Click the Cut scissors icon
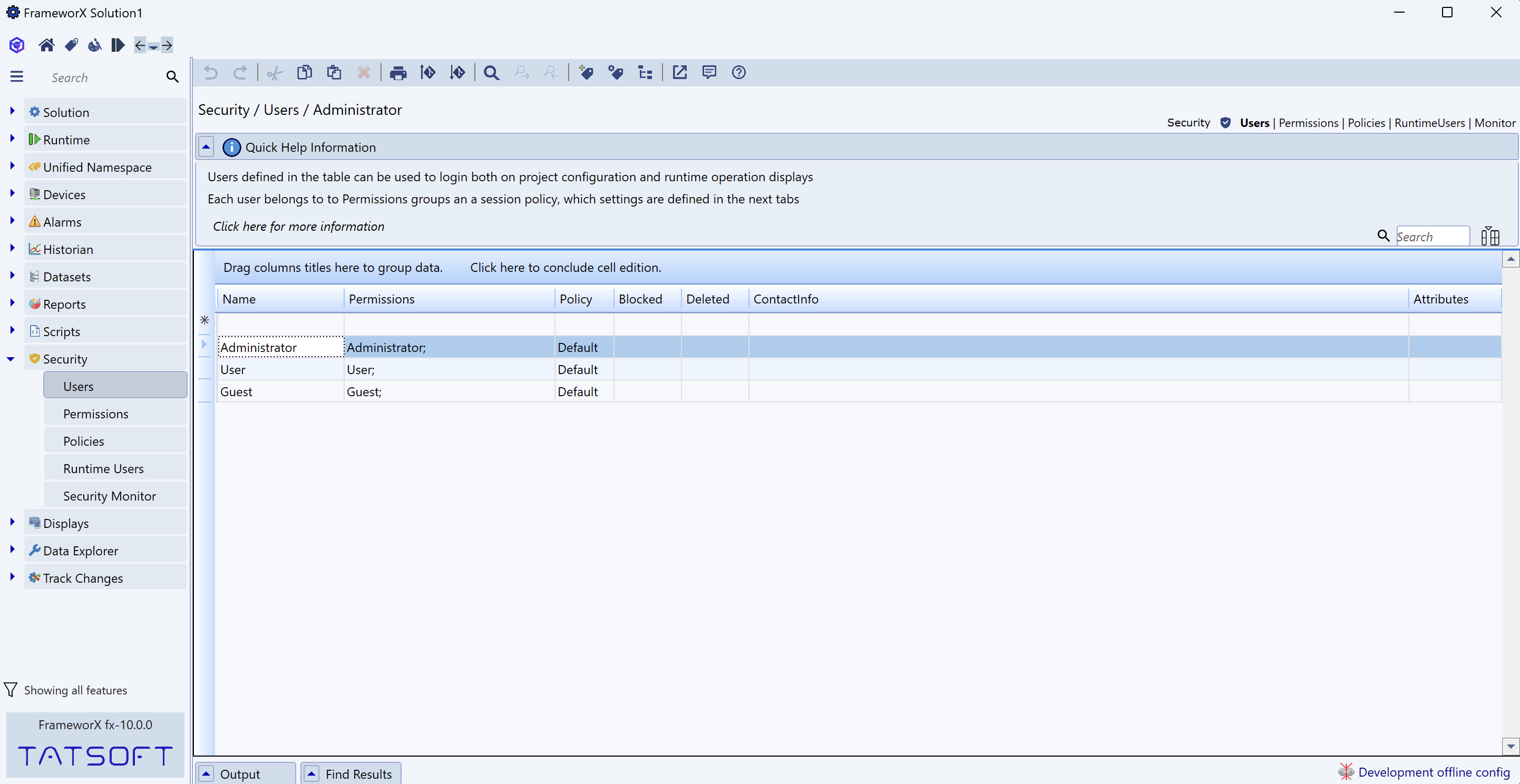 pos(275,73)
